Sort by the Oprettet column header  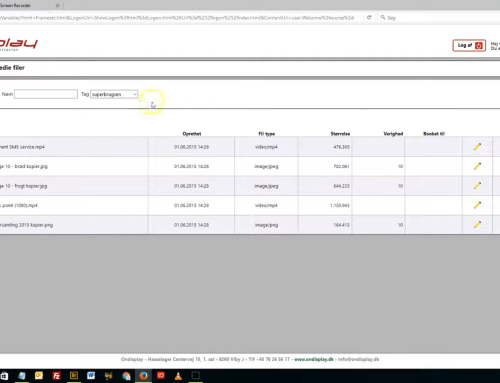pos(192,134)
